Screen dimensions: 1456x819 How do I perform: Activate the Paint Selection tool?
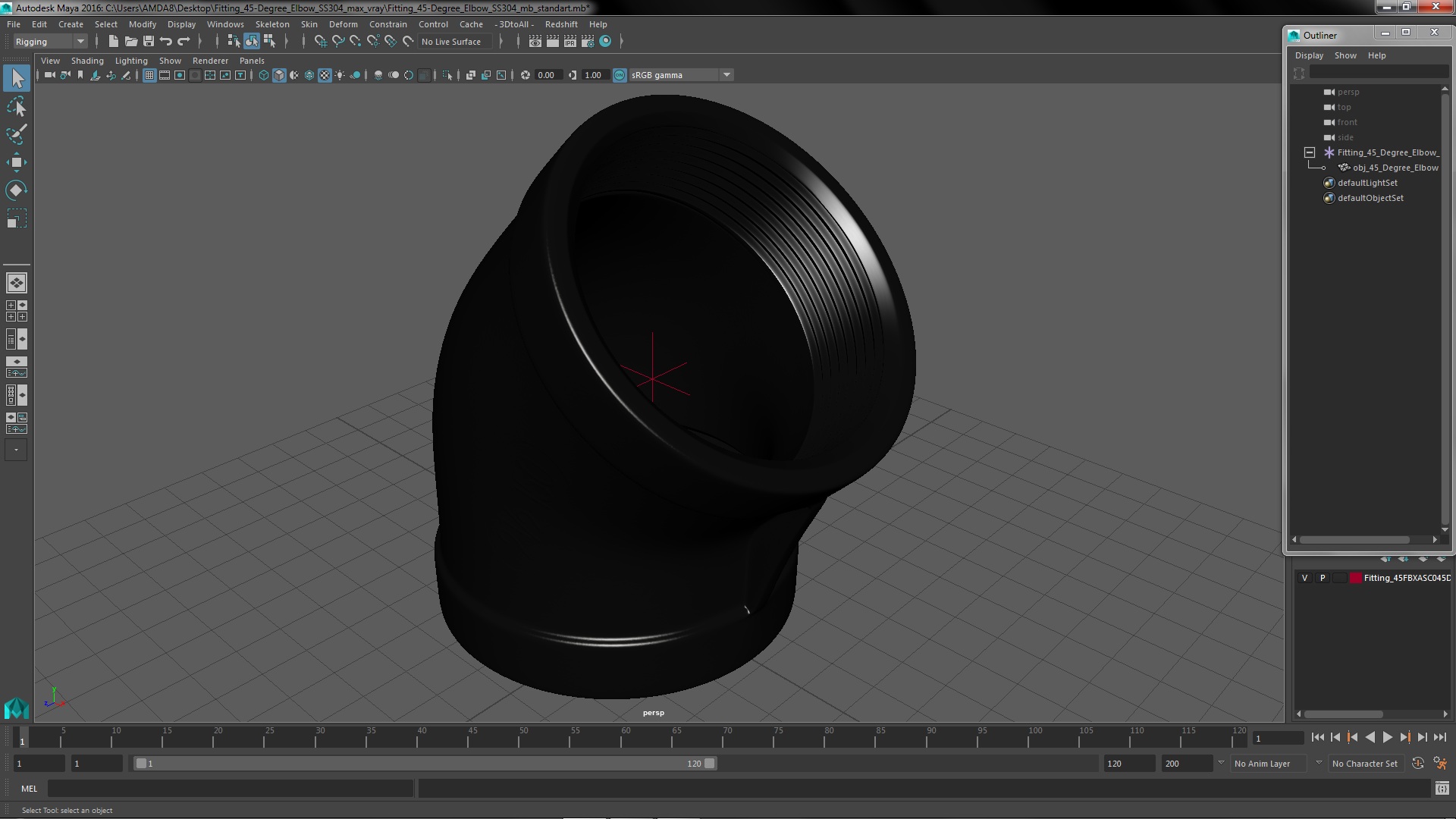point(16,134)
